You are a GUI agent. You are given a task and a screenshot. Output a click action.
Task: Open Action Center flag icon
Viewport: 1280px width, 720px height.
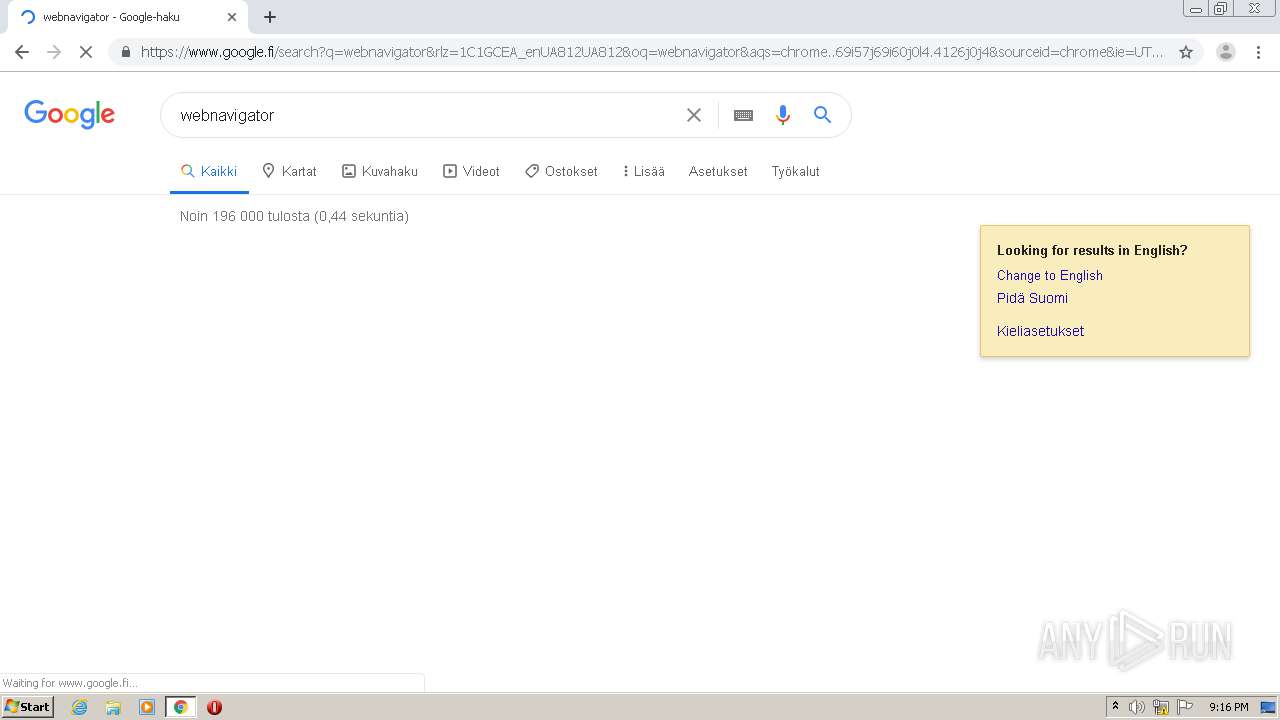pyautogui.click(x=1185, y=707)
